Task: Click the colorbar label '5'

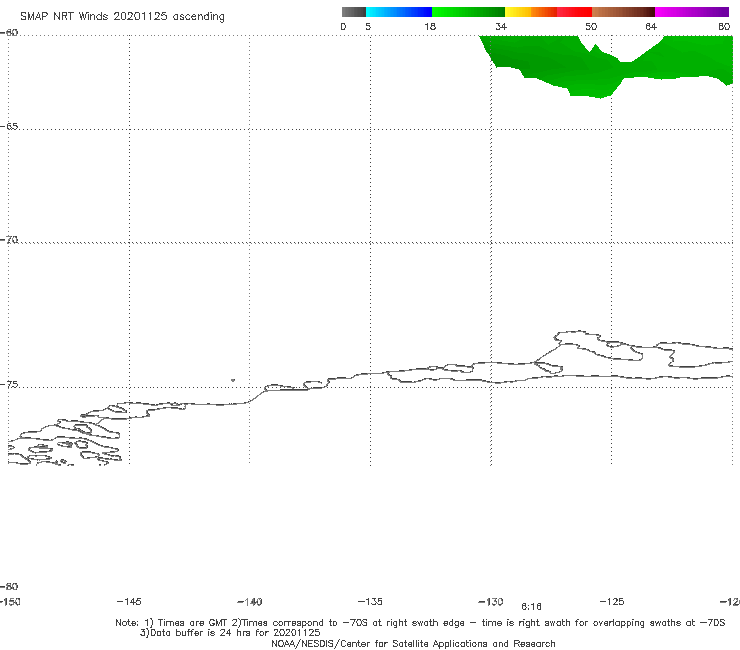Action: click(368, 26)
